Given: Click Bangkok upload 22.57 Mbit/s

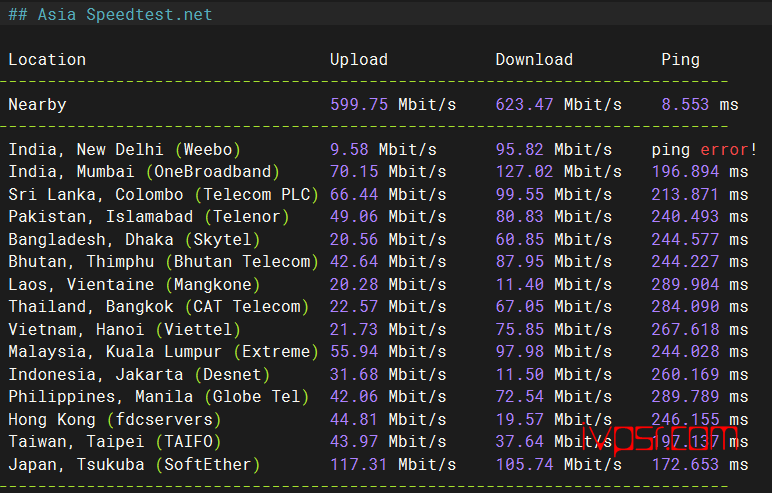Looking at the screenshot, I should pyautogui.click(x=388, y=306).
